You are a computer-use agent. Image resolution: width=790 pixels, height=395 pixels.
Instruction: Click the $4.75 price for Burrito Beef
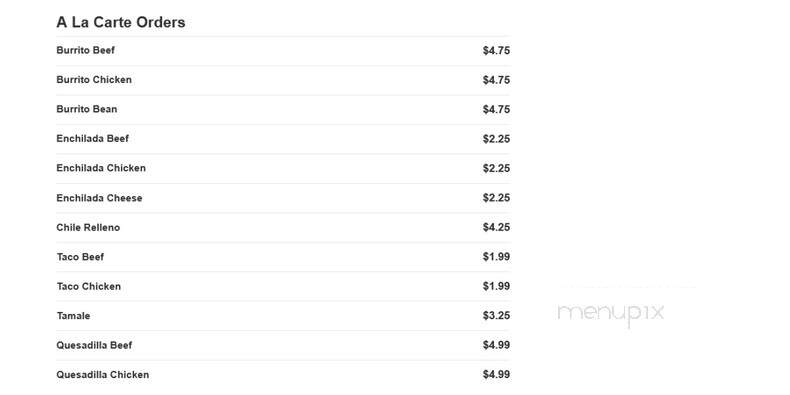[x=496, y=50]
